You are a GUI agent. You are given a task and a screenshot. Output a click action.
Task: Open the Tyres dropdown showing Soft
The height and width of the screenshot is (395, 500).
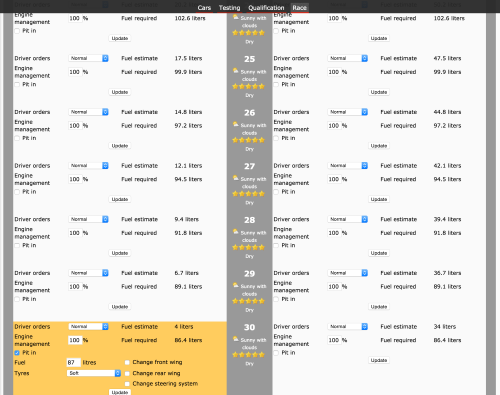pos(94,373)
